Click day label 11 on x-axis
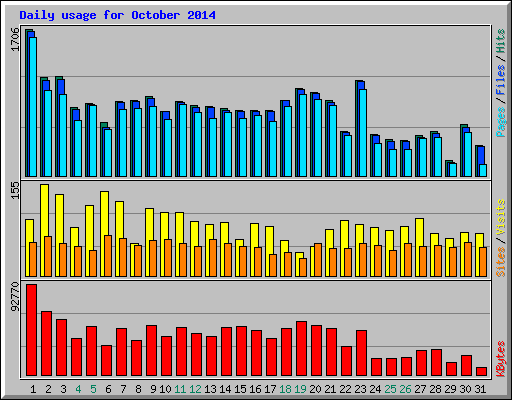This screenshot has height=400, width=512. tap(180, 389)
